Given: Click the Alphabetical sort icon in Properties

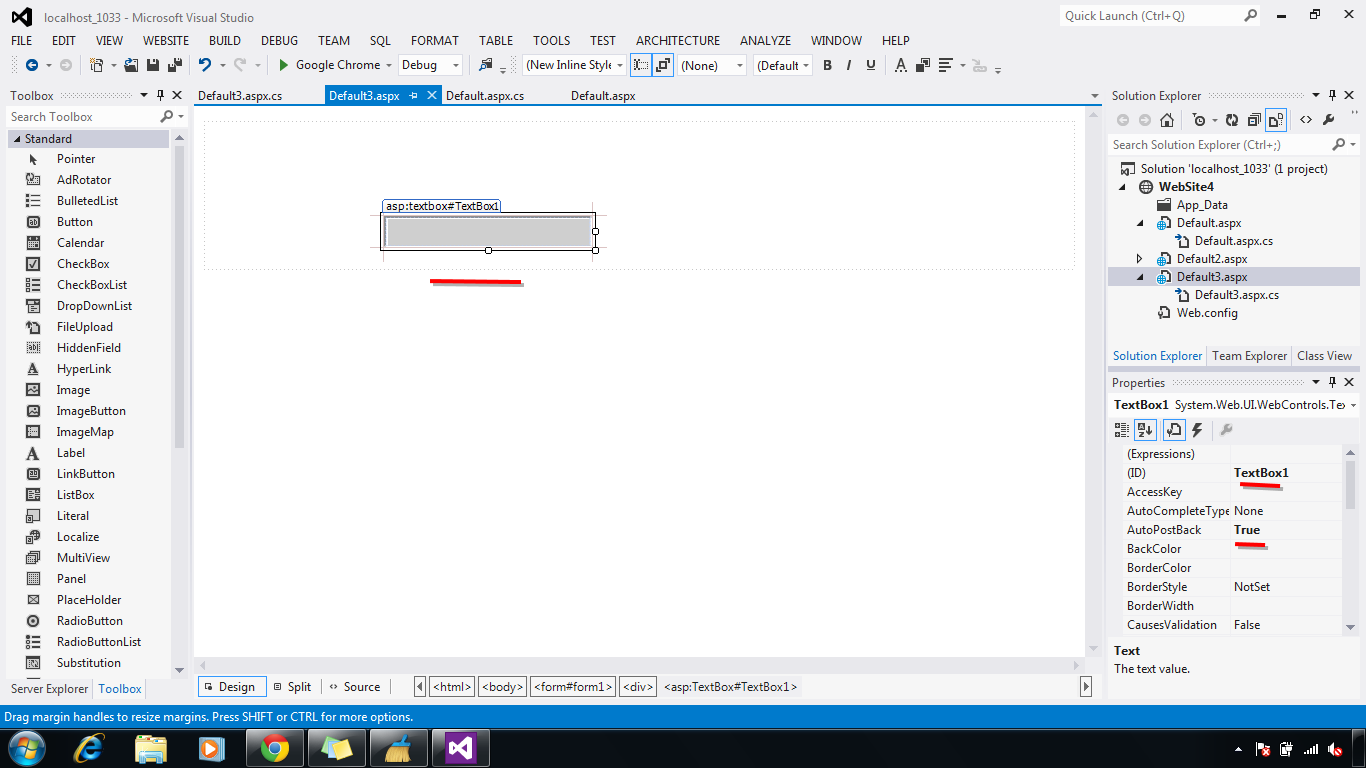Looking at the screenshot, I should tap(1145, 429).
